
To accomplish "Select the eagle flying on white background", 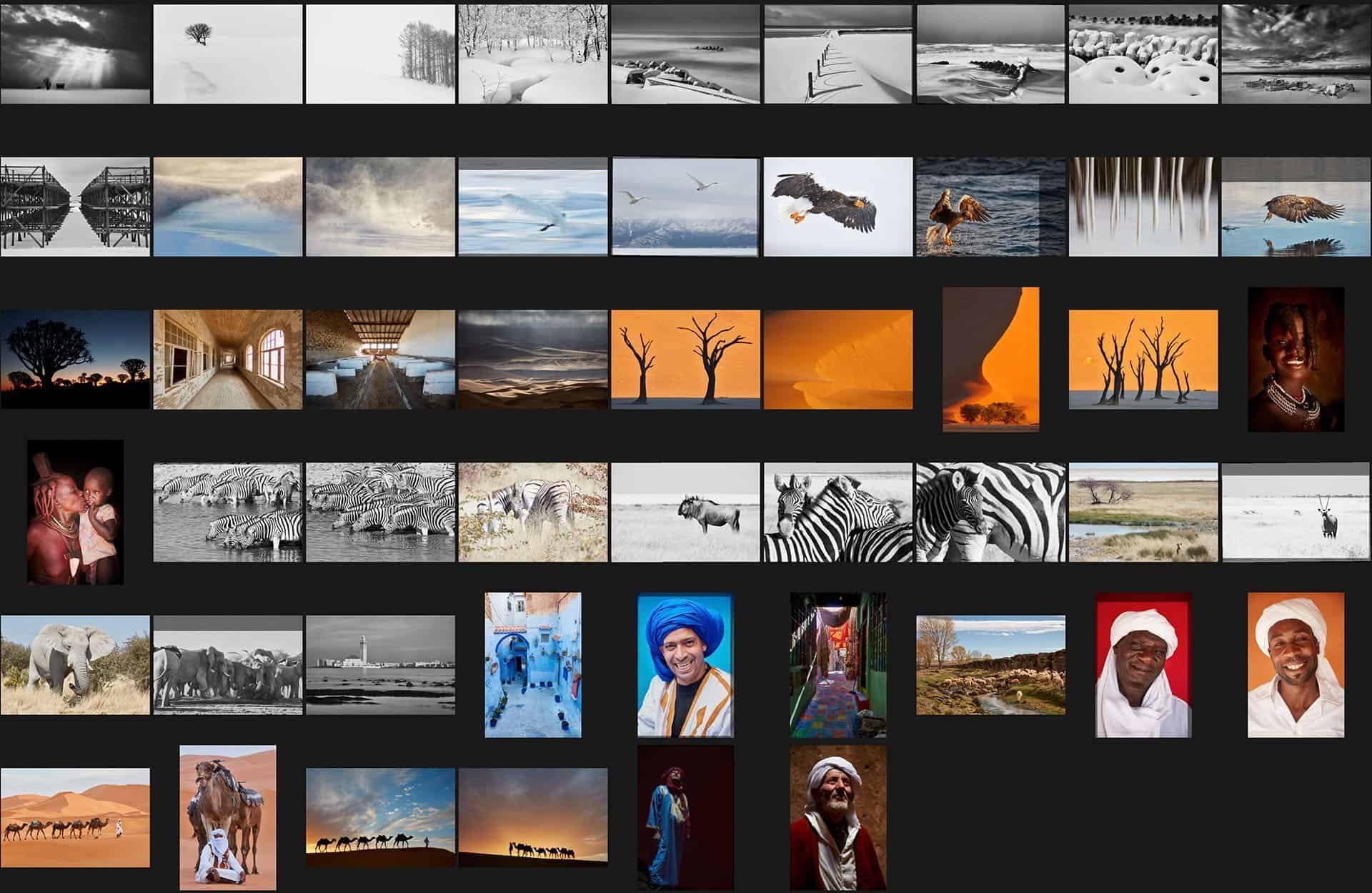I will coord(837,207).
